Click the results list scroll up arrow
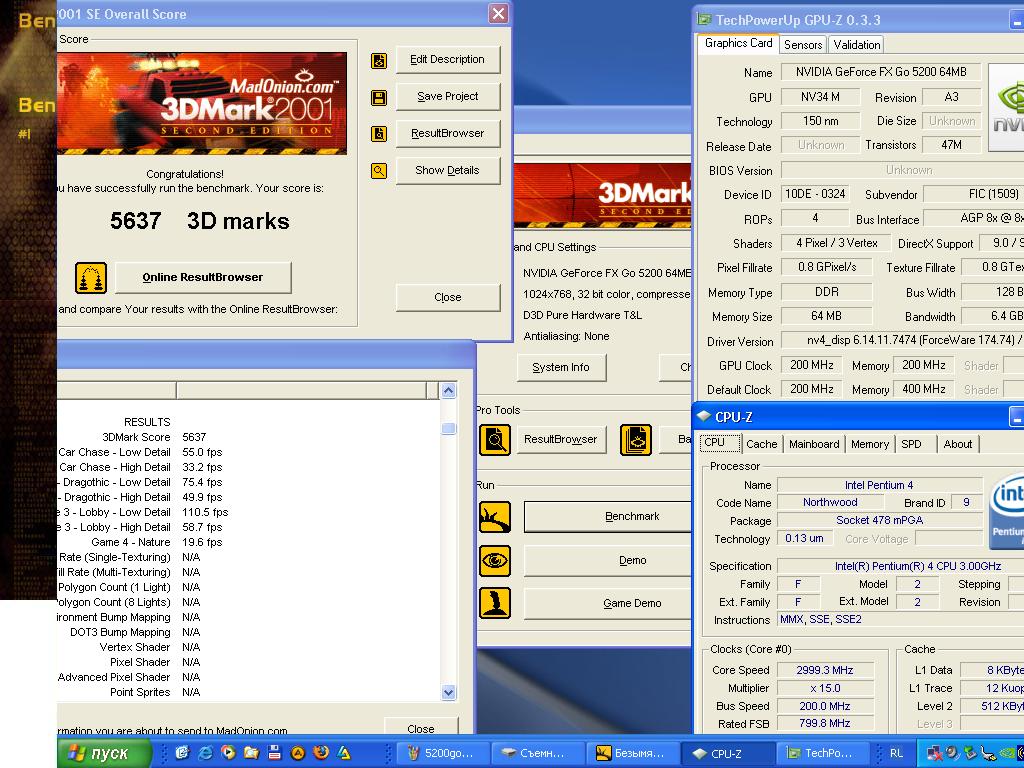Image resolution: width=1024 pixels, height=768 pixels. point(449,391)
